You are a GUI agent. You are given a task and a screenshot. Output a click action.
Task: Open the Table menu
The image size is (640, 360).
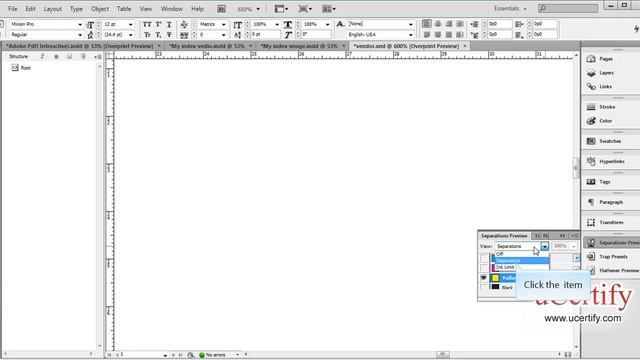124,9
